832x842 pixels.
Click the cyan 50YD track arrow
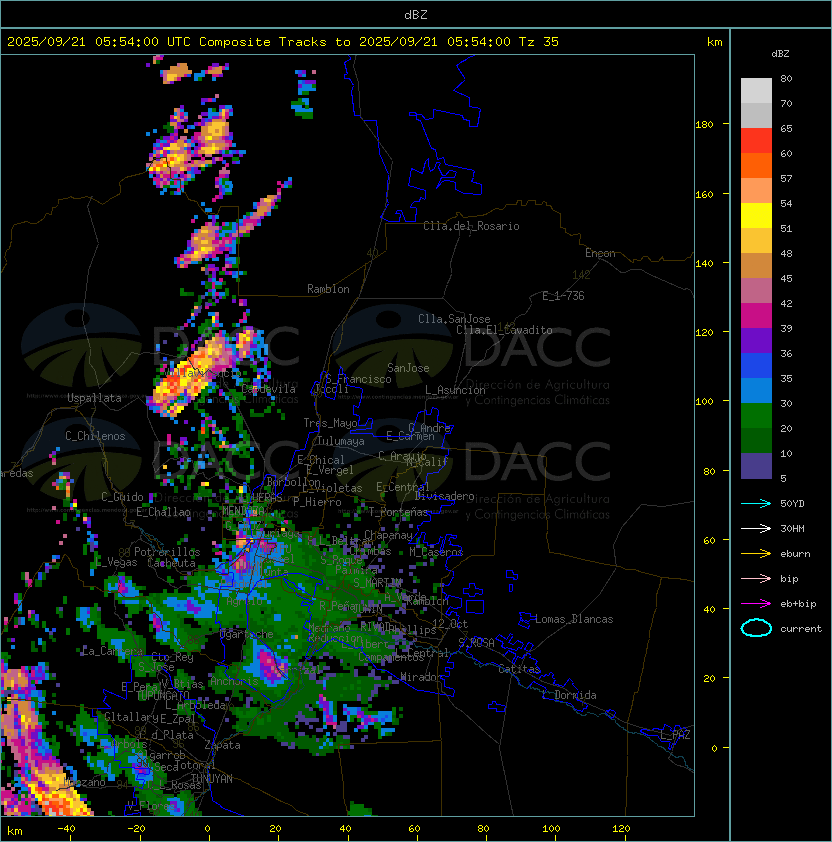click(756, 503)
